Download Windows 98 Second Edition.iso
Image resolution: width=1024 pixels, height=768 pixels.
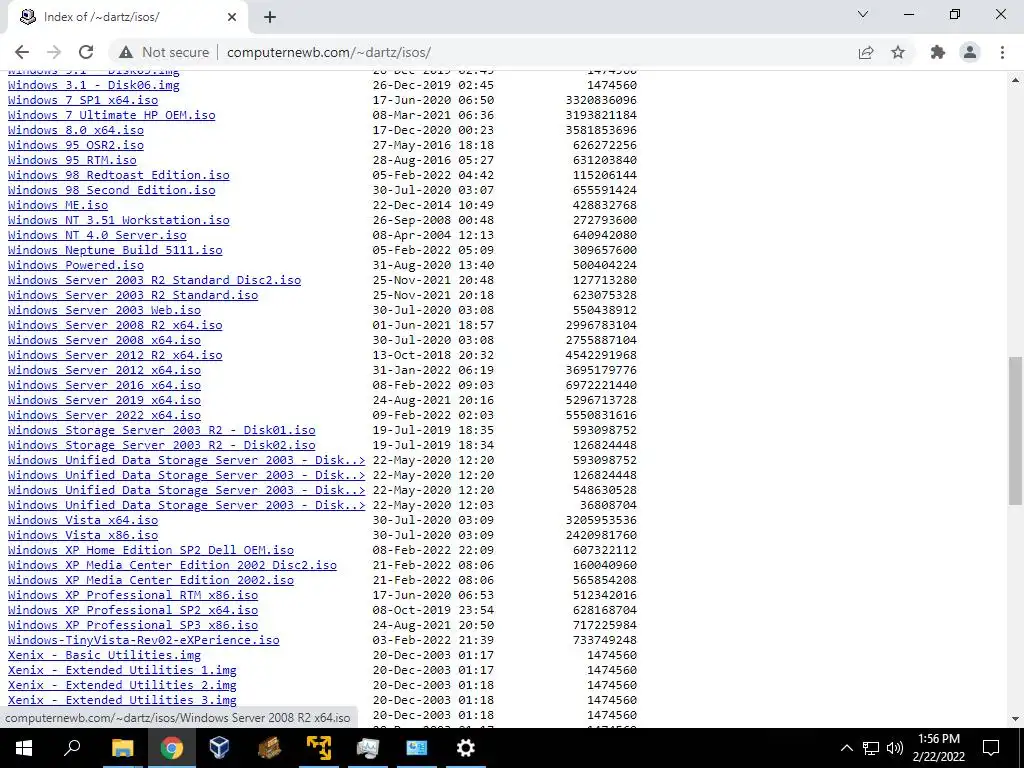click(112, 190)
